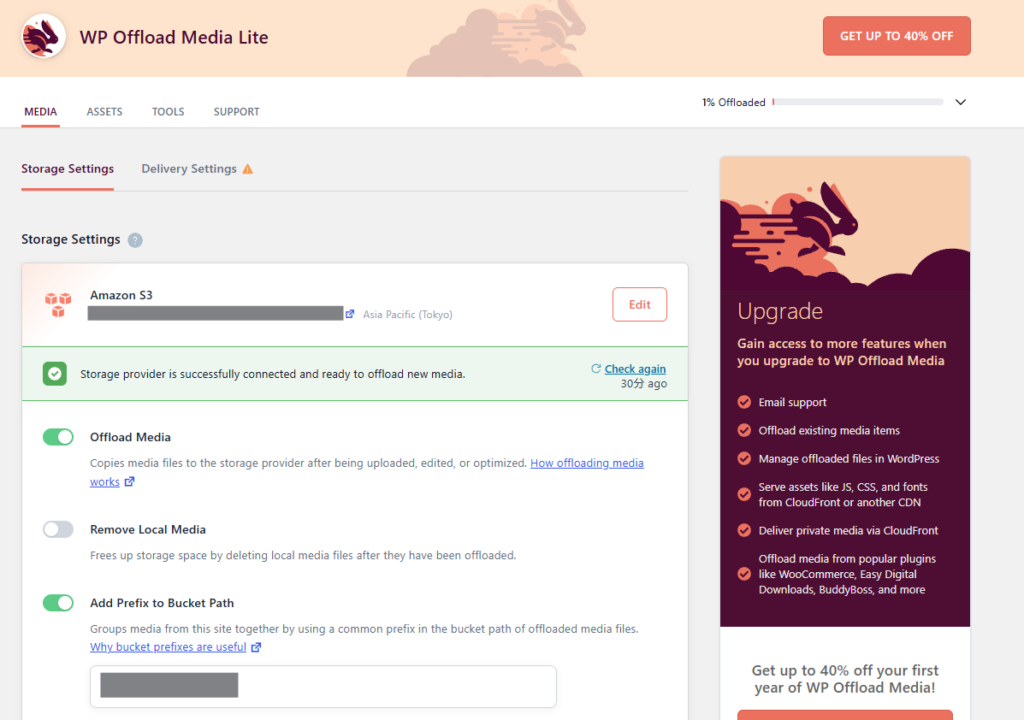
Task: Expand the offload status chevron dropdown
Action: pos(961,102)
